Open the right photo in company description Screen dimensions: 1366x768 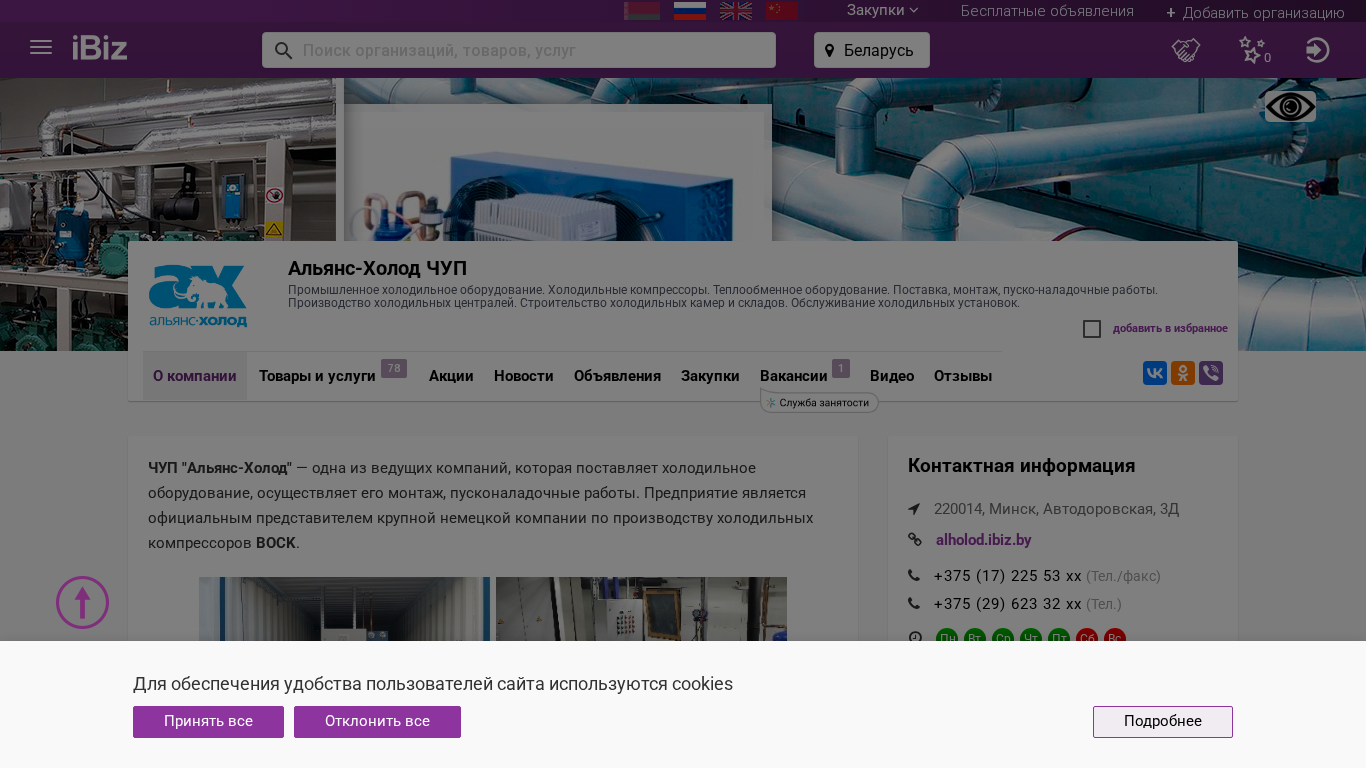641,609
